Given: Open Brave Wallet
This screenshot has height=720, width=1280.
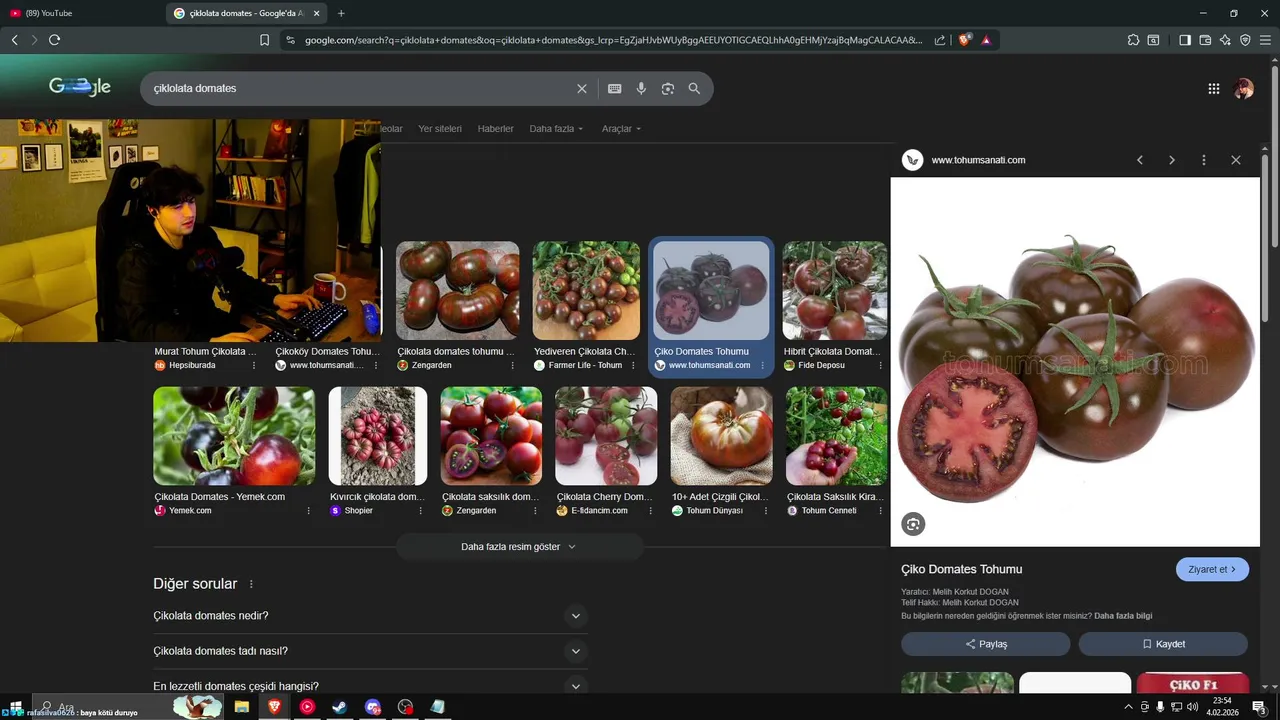Looking at the screenshot, I should pyautogui.click(x=1205, y=40).
